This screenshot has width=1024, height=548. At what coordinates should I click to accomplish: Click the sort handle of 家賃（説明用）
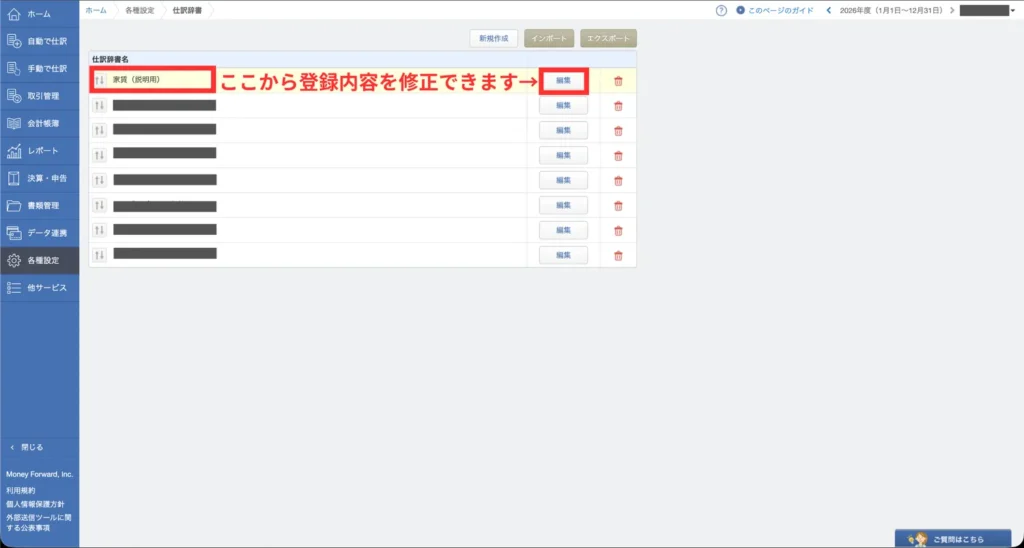coord(99,80)
